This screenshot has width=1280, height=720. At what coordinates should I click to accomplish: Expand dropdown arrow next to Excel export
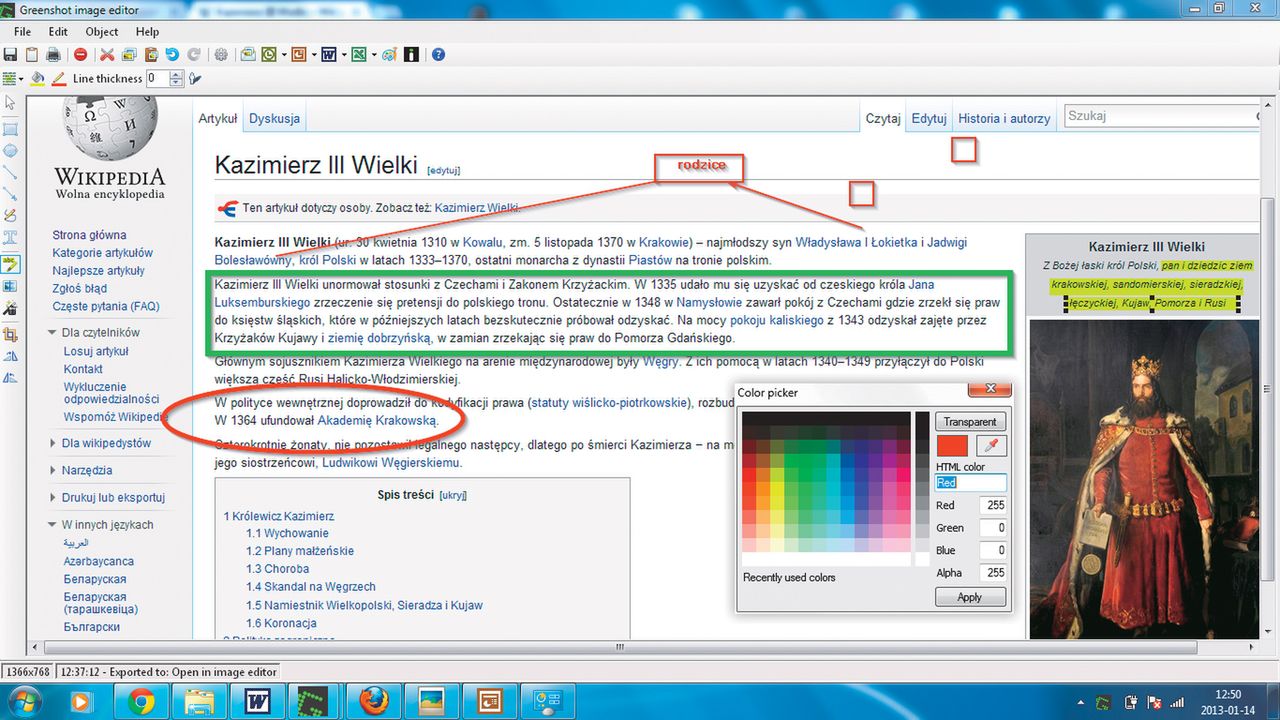pos(374,55)
